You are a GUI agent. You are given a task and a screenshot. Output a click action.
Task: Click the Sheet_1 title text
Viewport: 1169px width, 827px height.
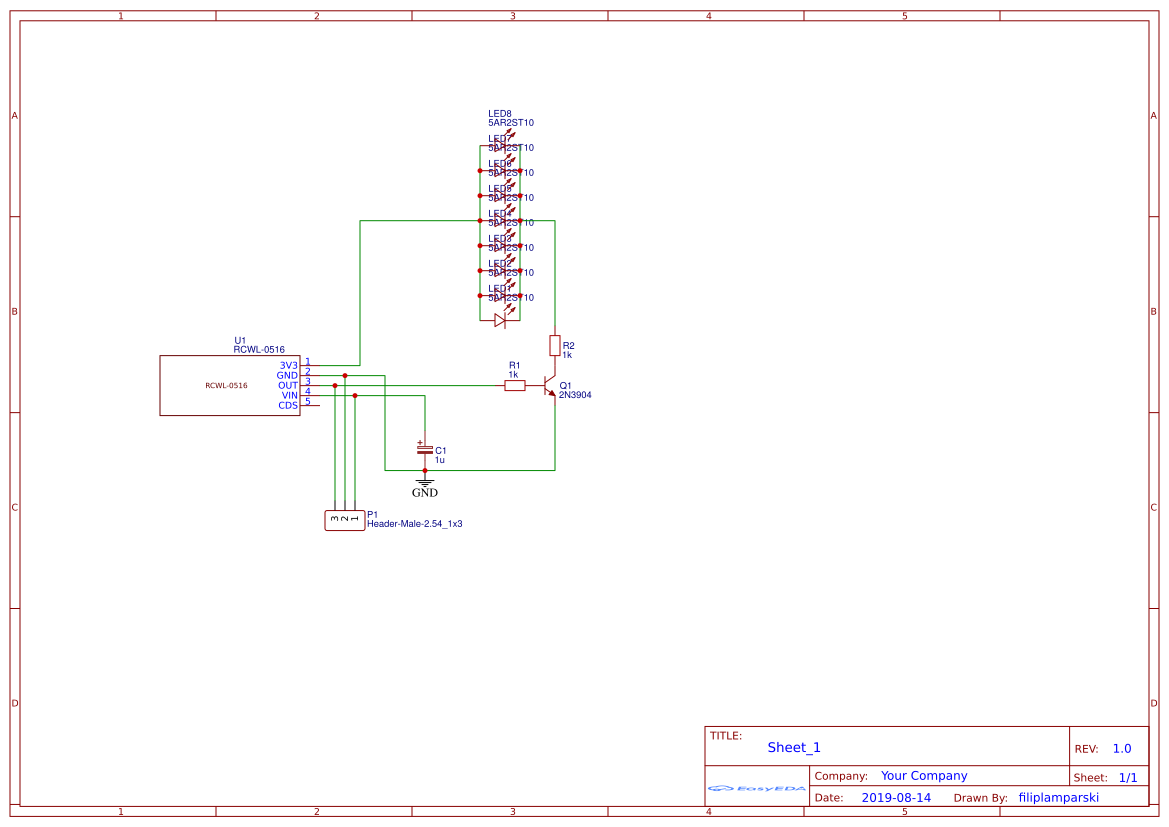(792, 747)
